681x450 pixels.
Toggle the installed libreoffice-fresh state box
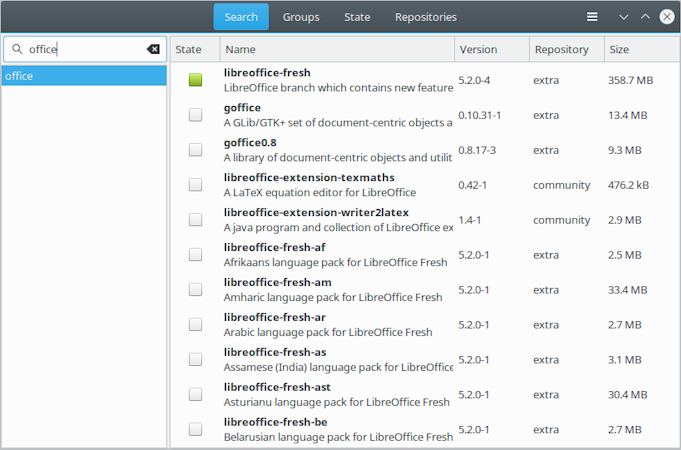click(195, 80)
